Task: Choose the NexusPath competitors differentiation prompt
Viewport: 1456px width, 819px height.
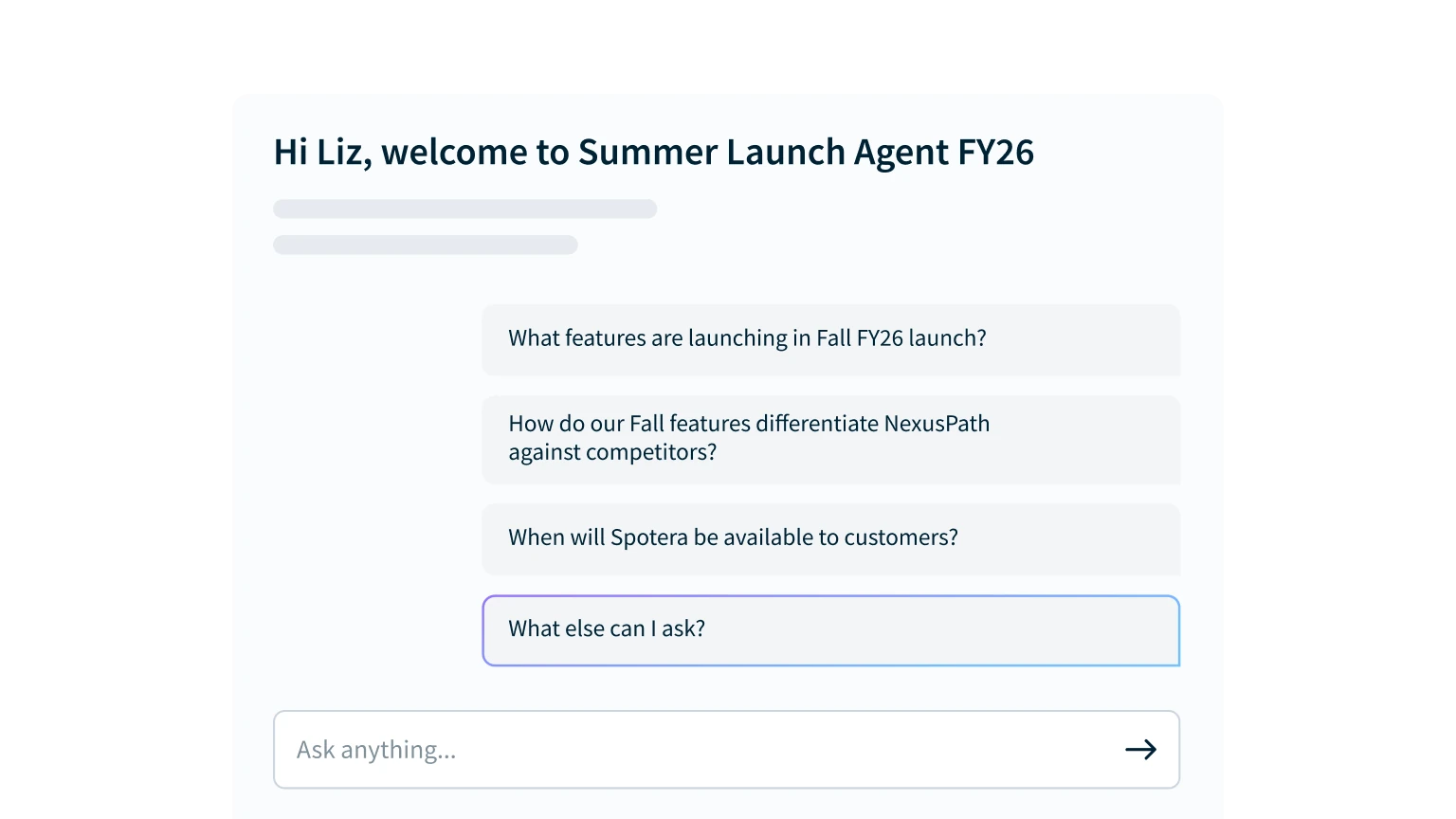Action: pyautogui.click(x=830, y=439)
